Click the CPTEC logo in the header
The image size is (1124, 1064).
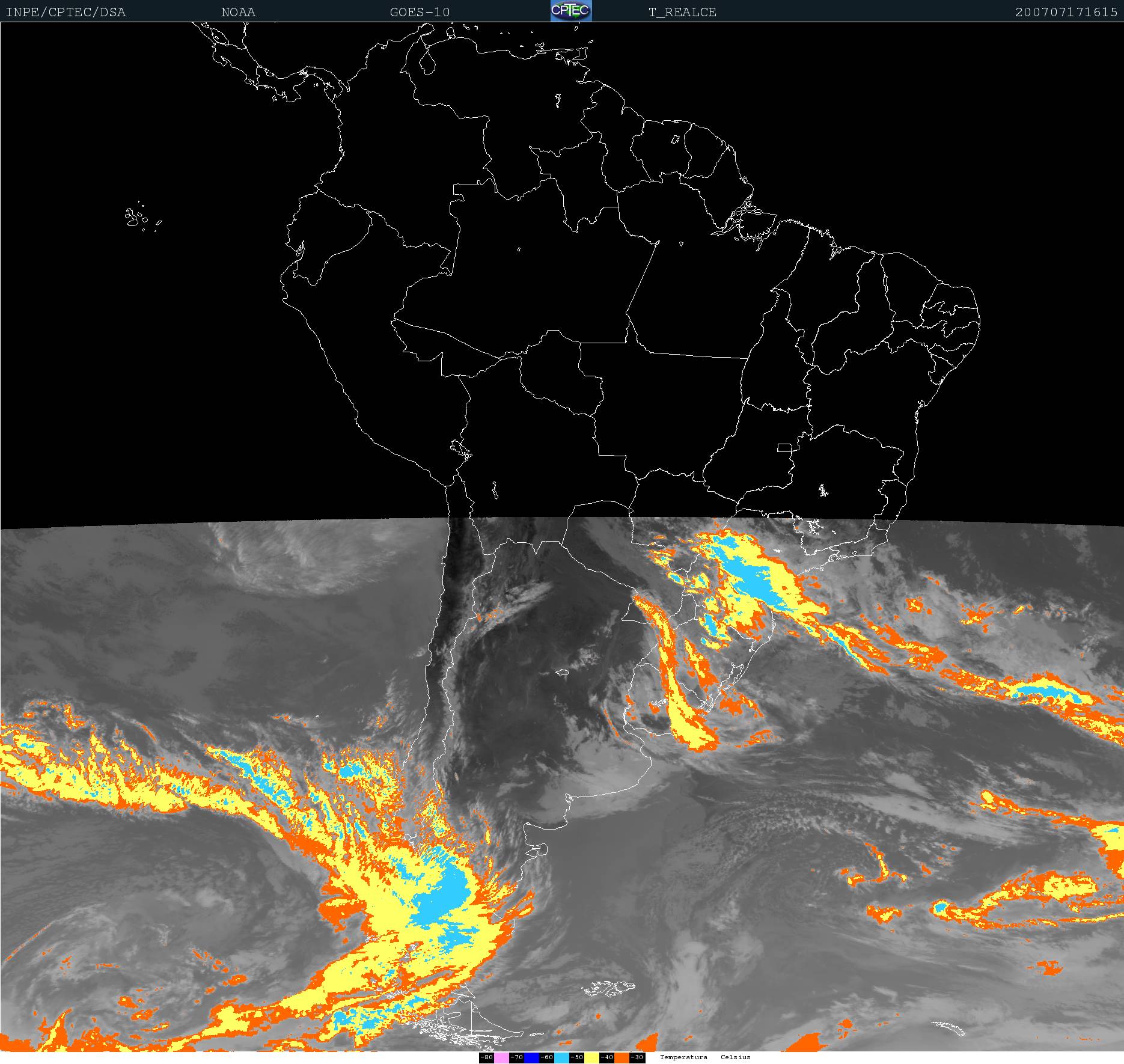pyautogui.click(x=571, y=11)
